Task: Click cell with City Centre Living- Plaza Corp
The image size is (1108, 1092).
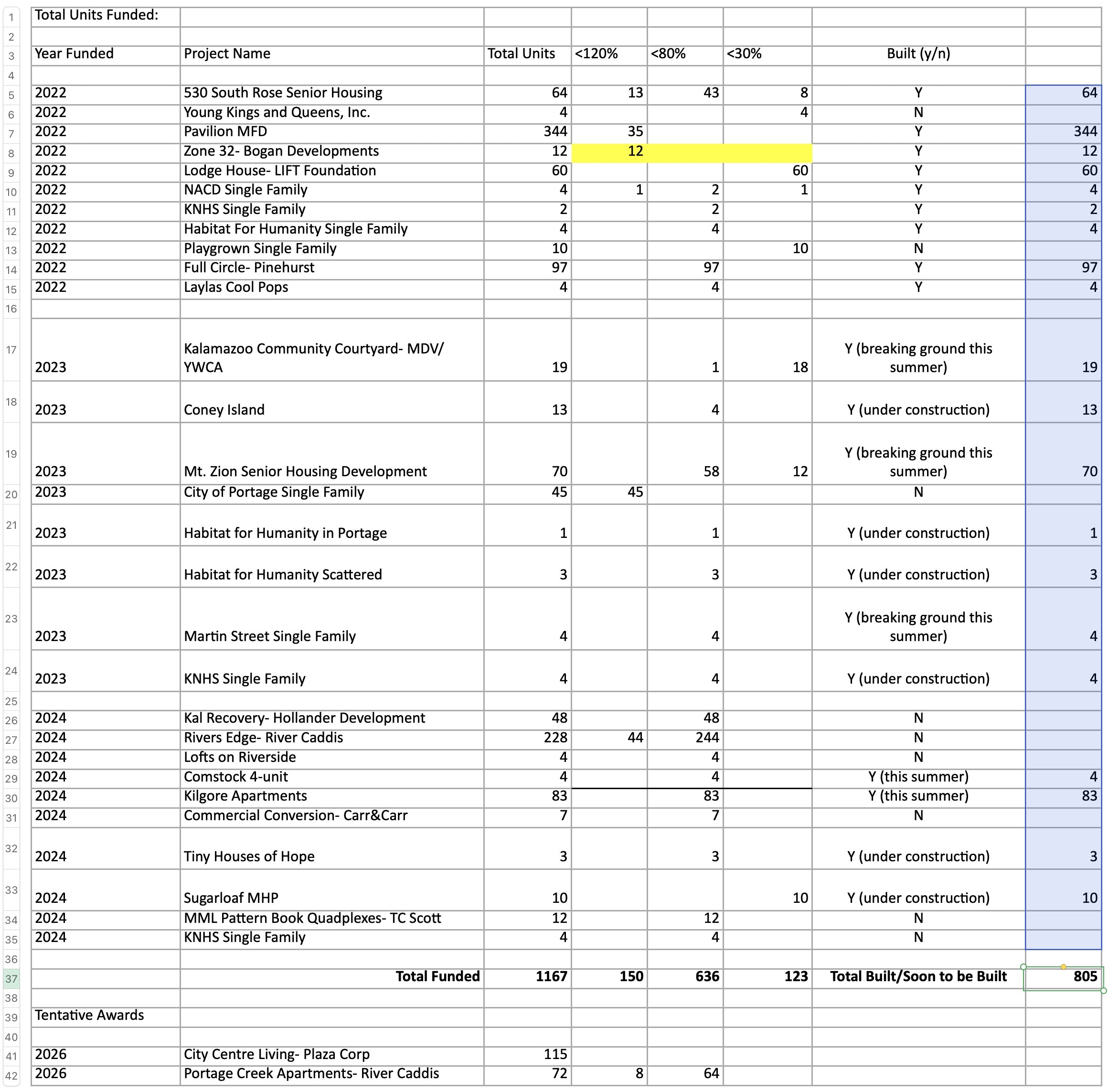Action: (277, 1054)
